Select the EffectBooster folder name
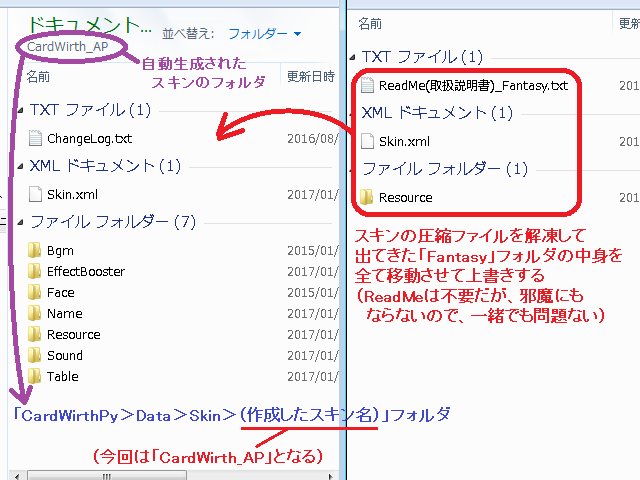640x480 pixels. click(86, 271)
